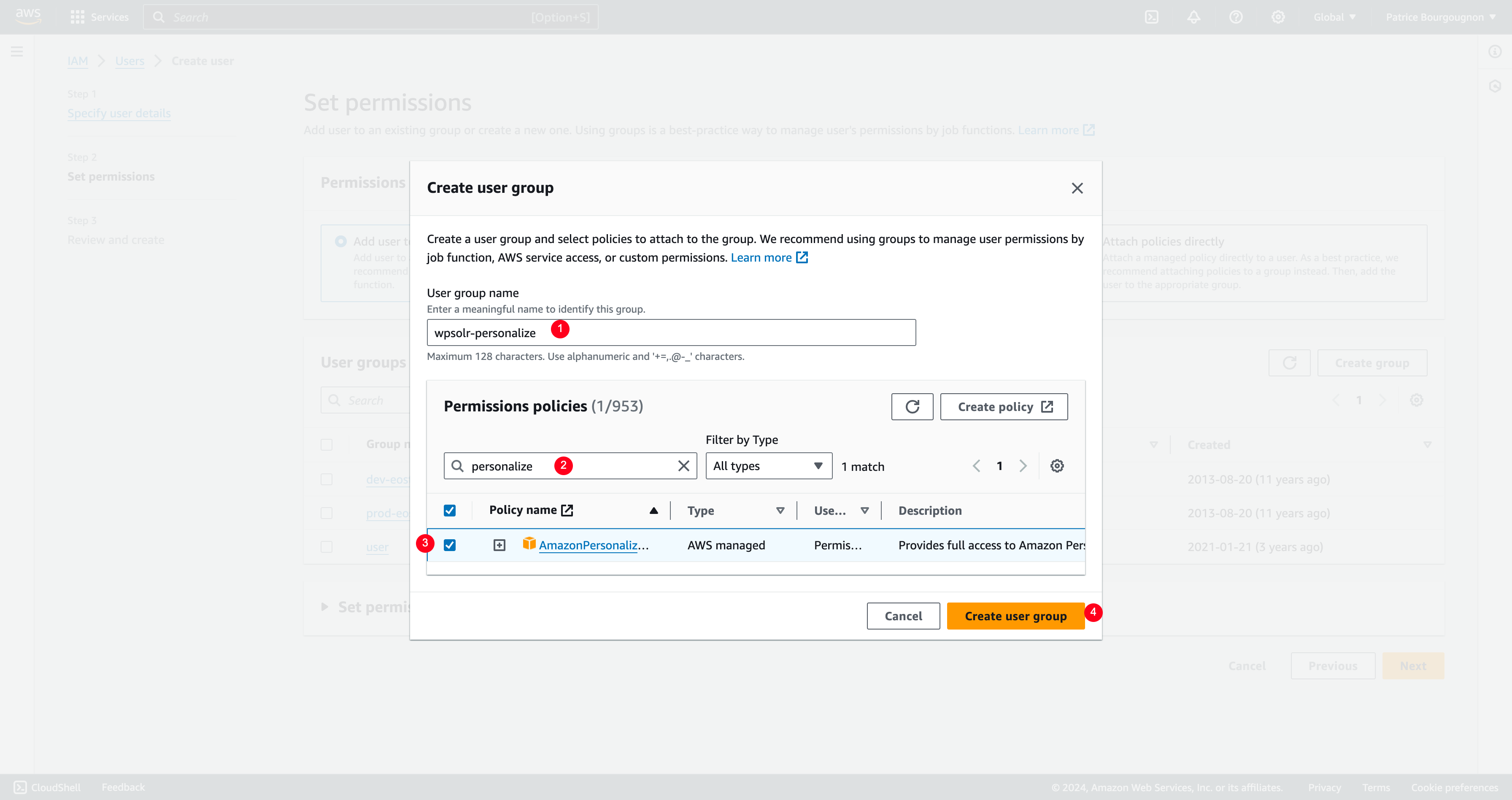This screenshot has height=800, width=1512.
Task: Check the user group row checkbox
Action: (x=327, y=547)
